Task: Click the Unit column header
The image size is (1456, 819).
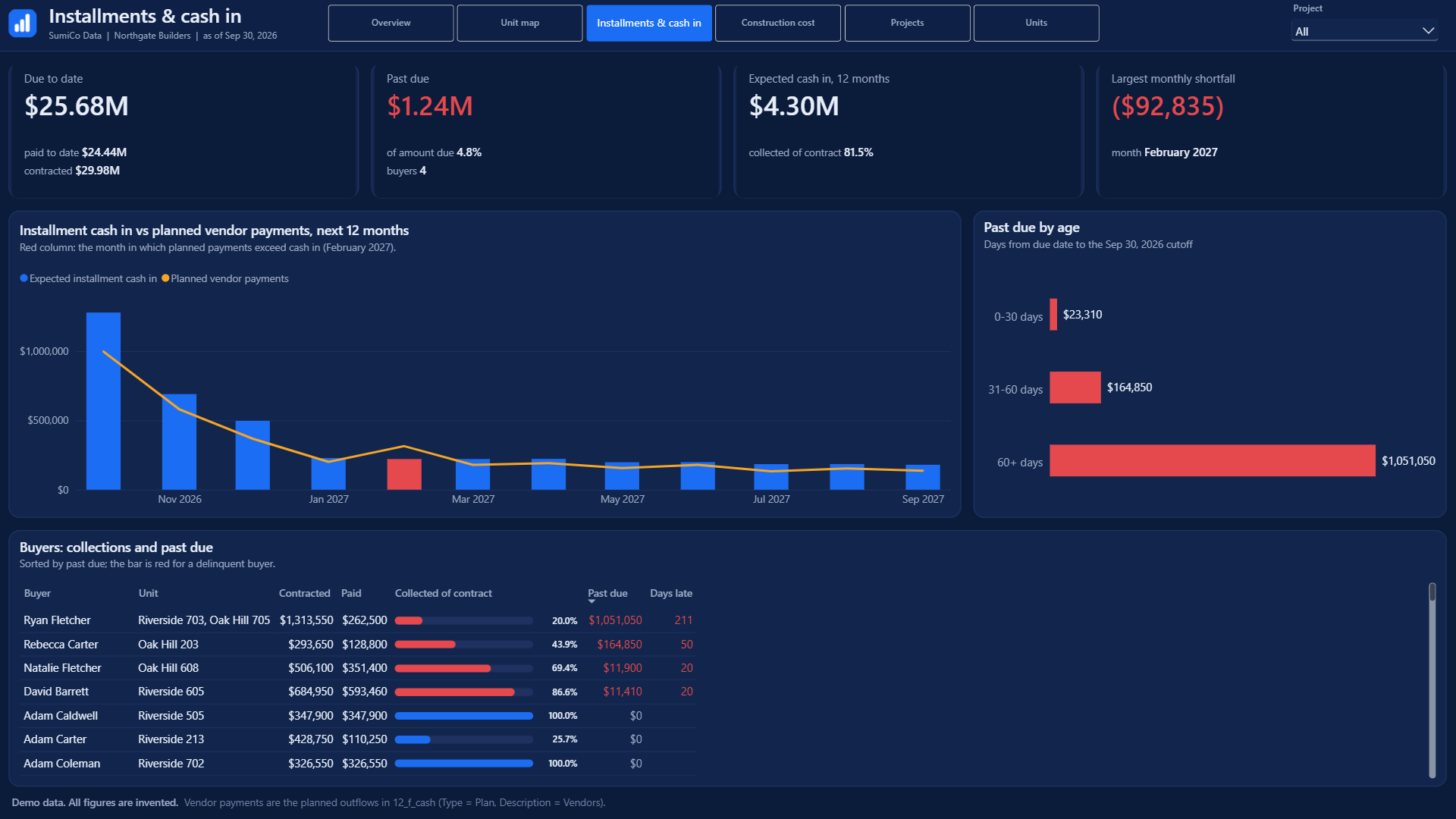Action: [x=148, y=593]
